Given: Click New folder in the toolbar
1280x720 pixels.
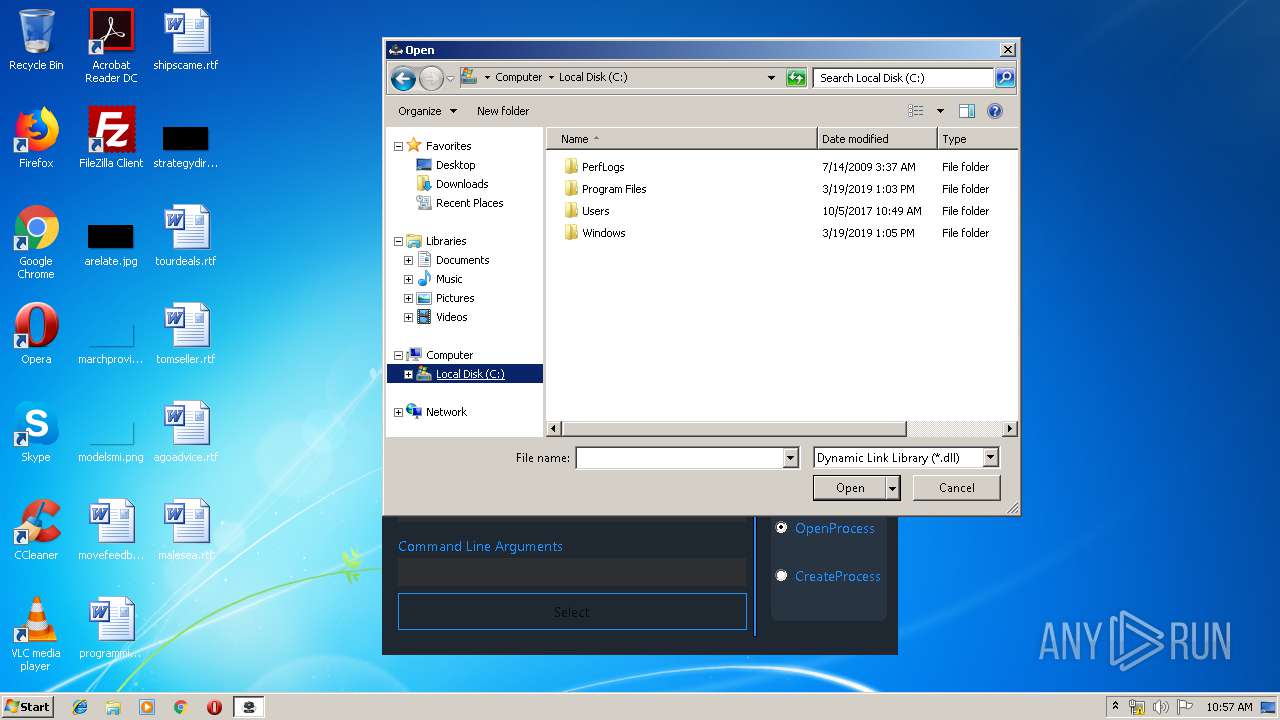Looking at the screenshot, I should (x=503, y=111).
